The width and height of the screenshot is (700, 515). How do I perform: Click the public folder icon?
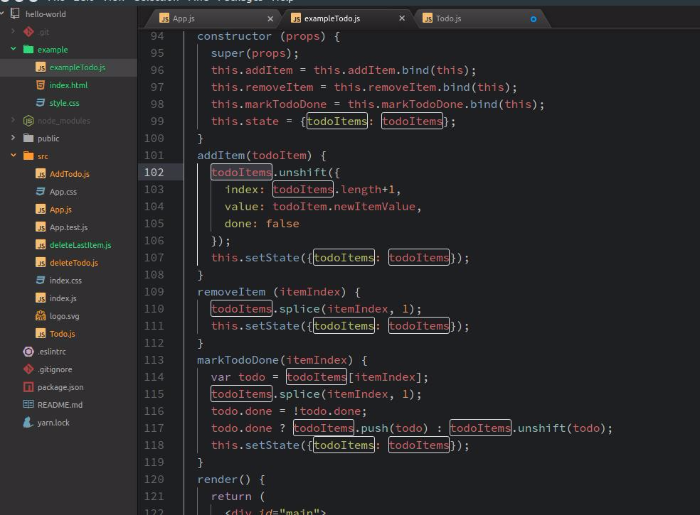click(x=28, y=138)
